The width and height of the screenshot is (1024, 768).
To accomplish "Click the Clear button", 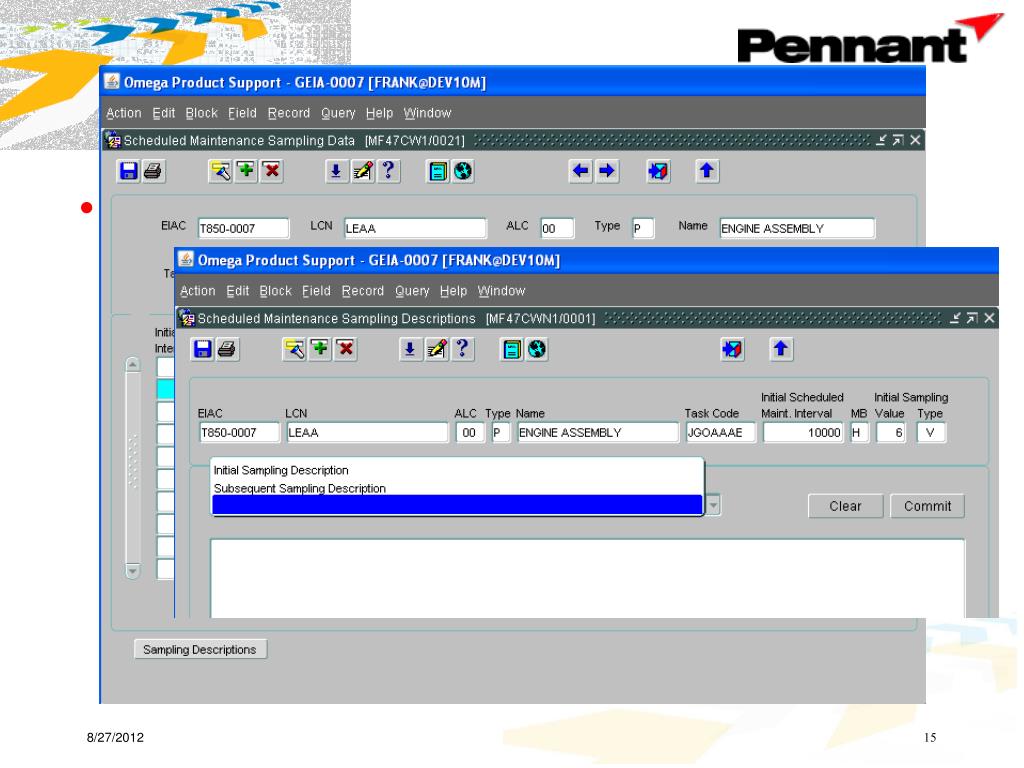I will coord(845,506).
